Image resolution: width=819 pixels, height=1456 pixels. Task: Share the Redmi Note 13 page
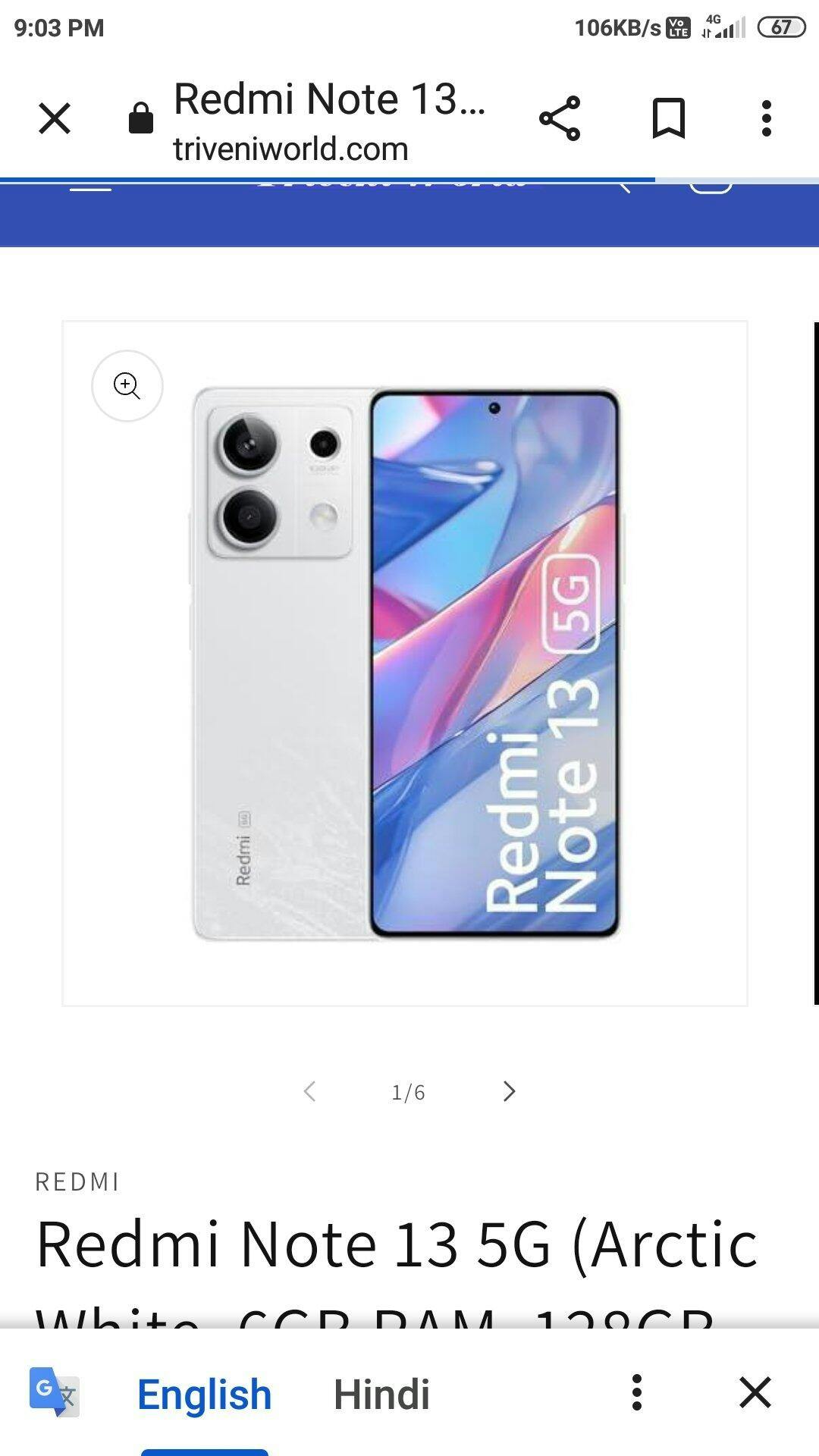pos(560,118)
